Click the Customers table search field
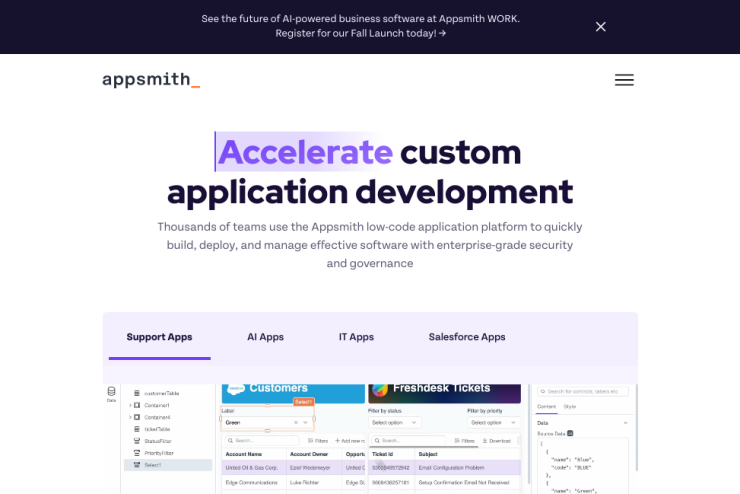Viewport: 740px width, 494px height. (261, 441)
